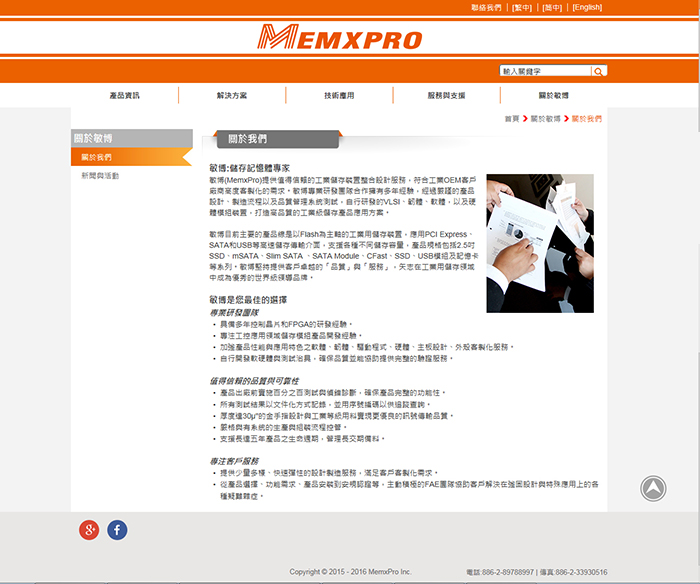Click the back-to-top arrow icon
This screenshot has height=584, width=700.
coord(653,488)
